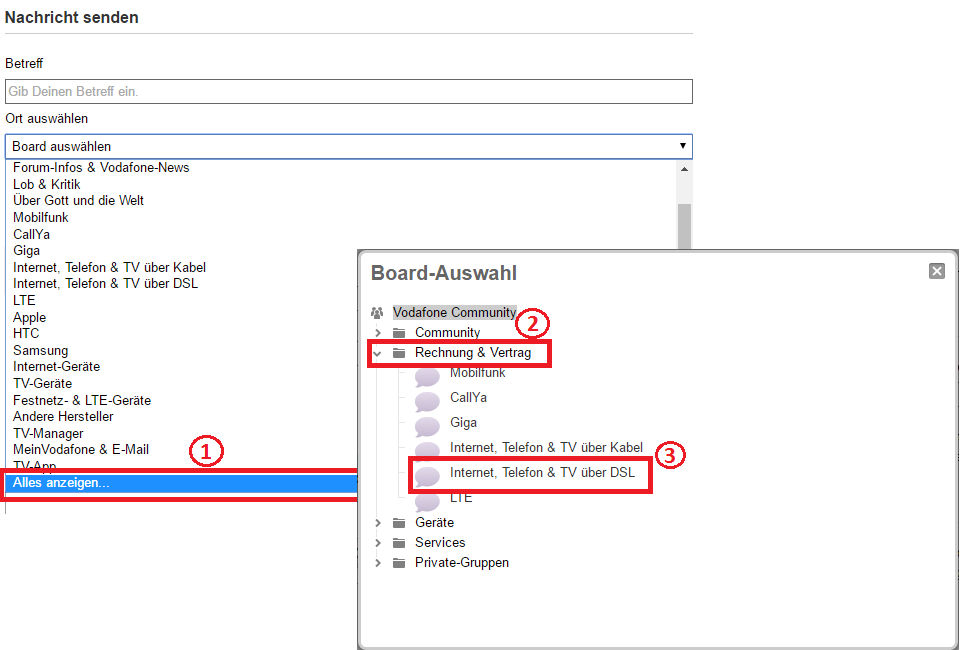Open the Board auswählen dropdown
The height and width of the screenshot is (650, 960).
pos(348,146)
